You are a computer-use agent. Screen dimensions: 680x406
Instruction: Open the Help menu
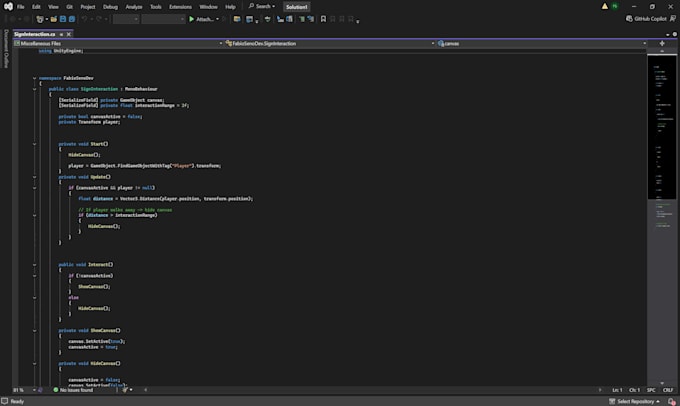(230, 7)
